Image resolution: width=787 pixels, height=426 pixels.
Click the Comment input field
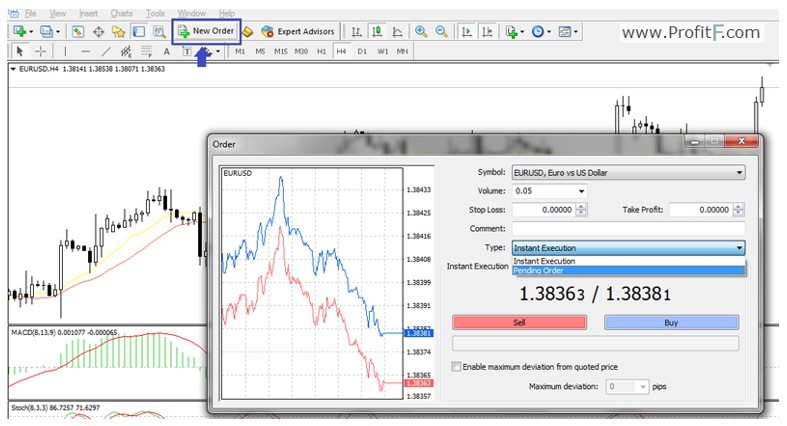coord(627,229)
